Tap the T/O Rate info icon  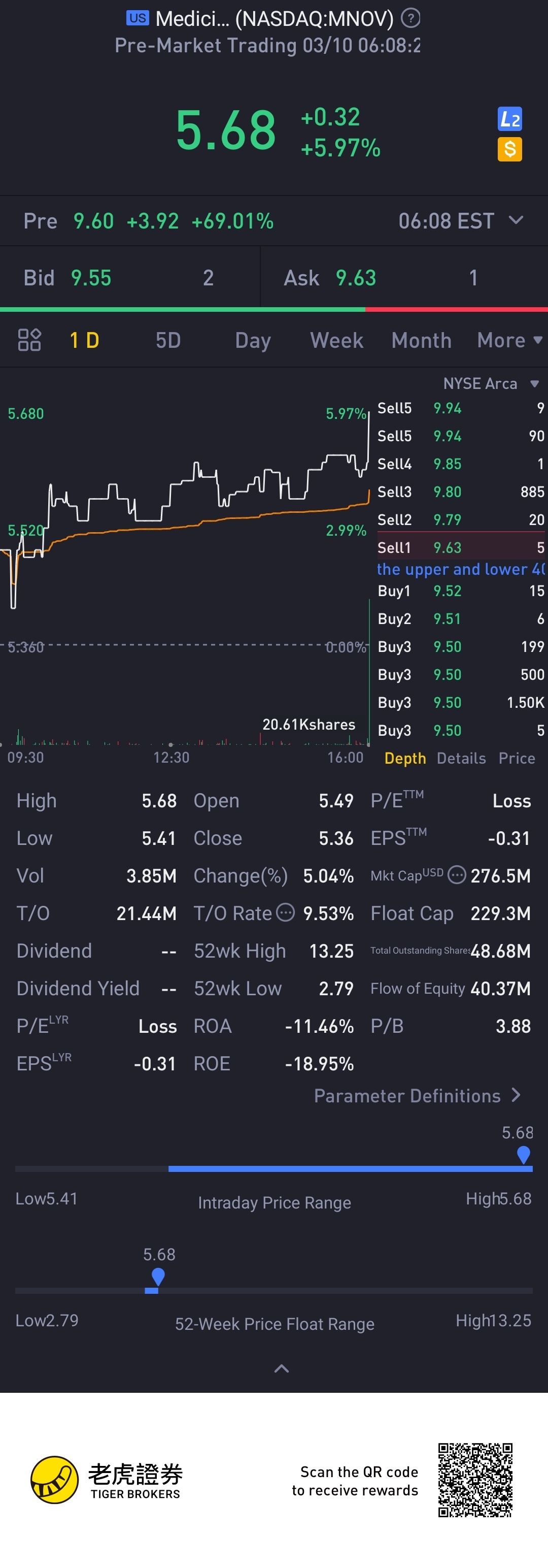click(285, 912)
